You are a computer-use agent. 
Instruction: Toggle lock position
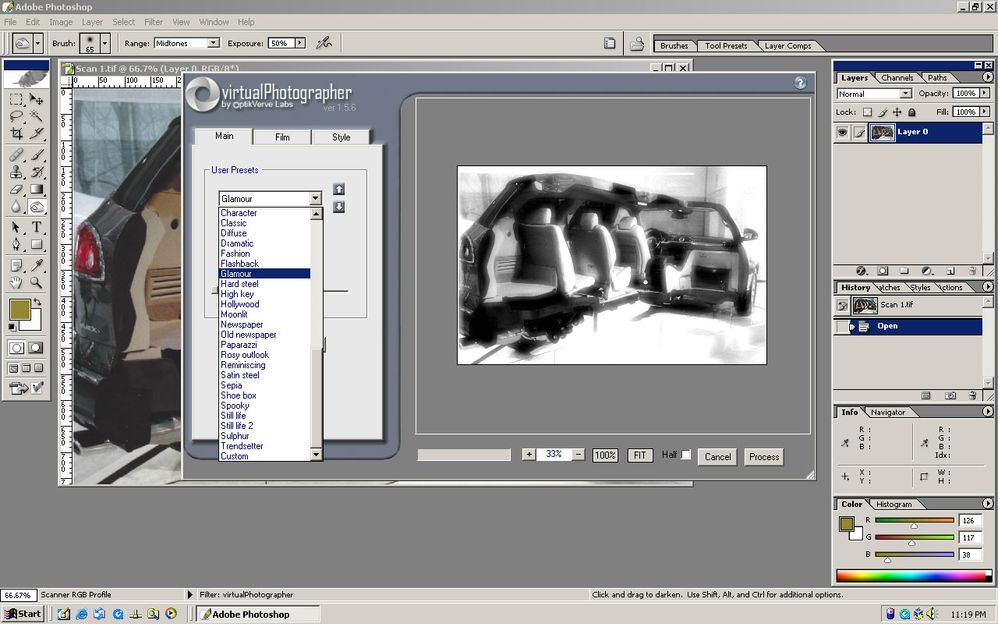click(897, 112)
